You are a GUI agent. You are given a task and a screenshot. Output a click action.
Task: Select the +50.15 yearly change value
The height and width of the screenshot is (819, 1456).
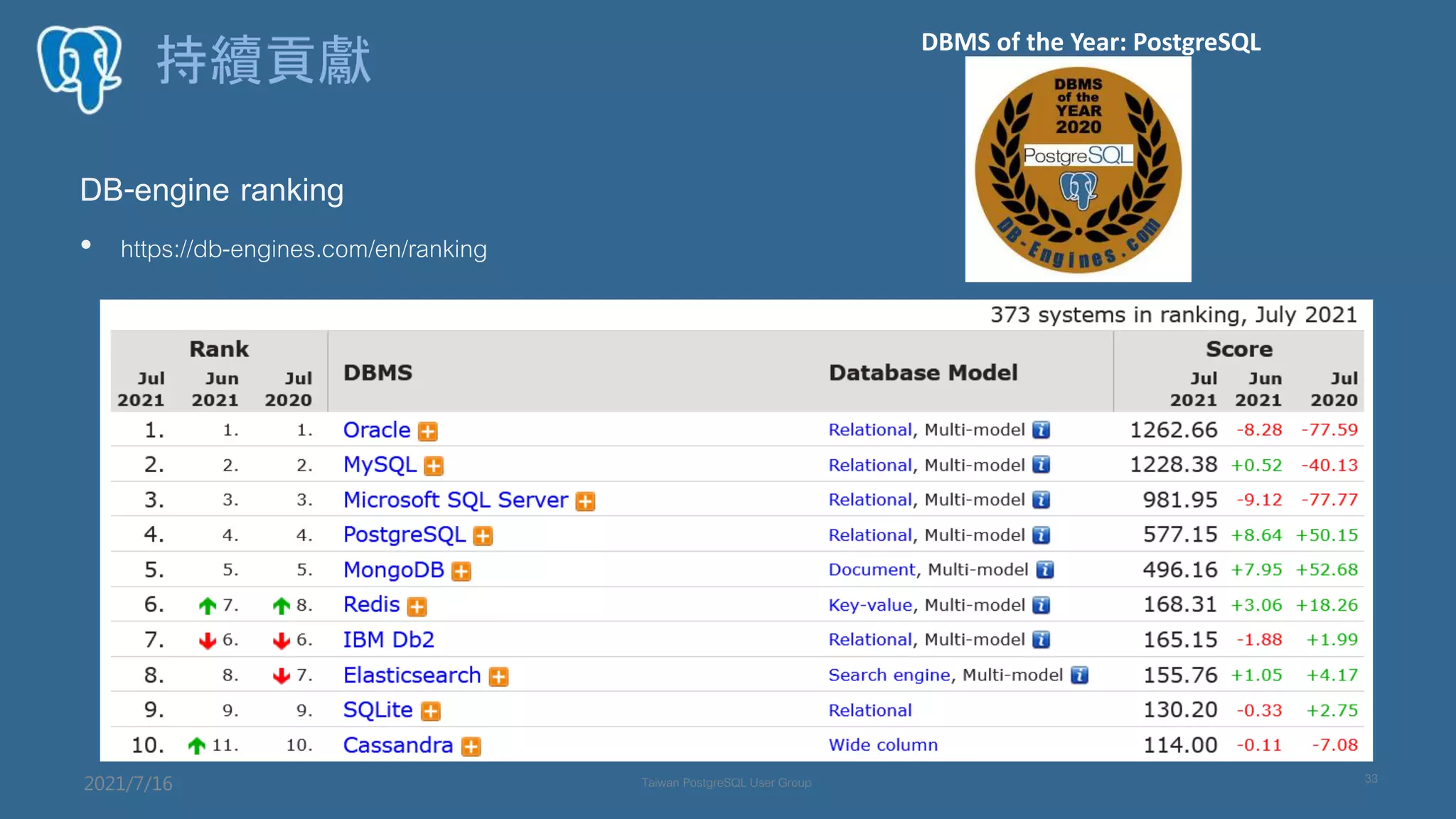tap(1327, 535)
